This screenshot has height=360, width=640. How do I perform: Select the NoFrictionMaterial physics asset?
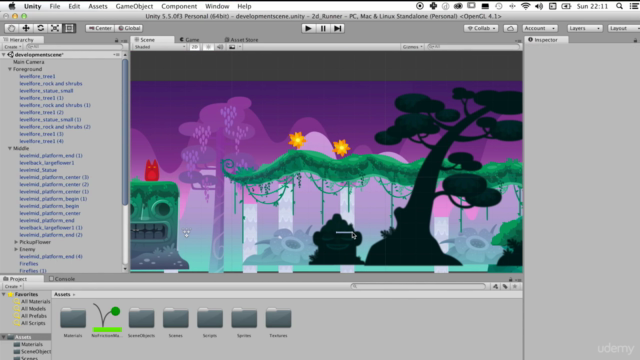point(107,318)
